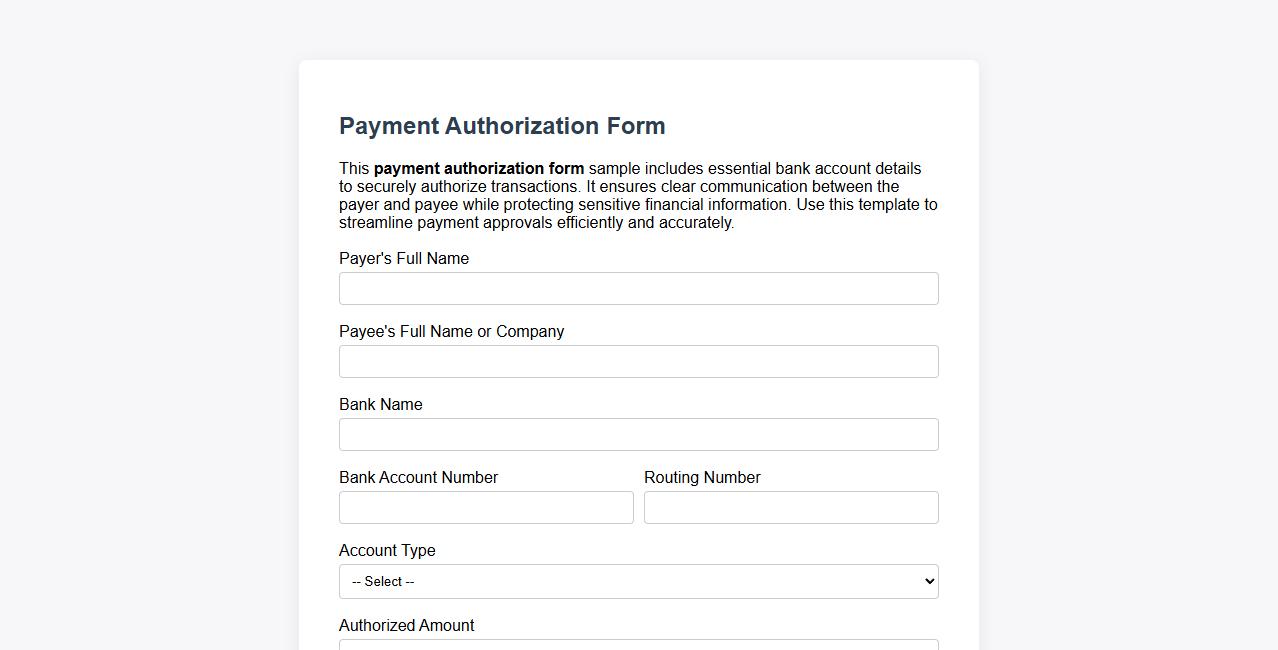Click the introductory description paragraph
Image resolution: width=1278 pixels, height=650 pixels.
point(638,195)
